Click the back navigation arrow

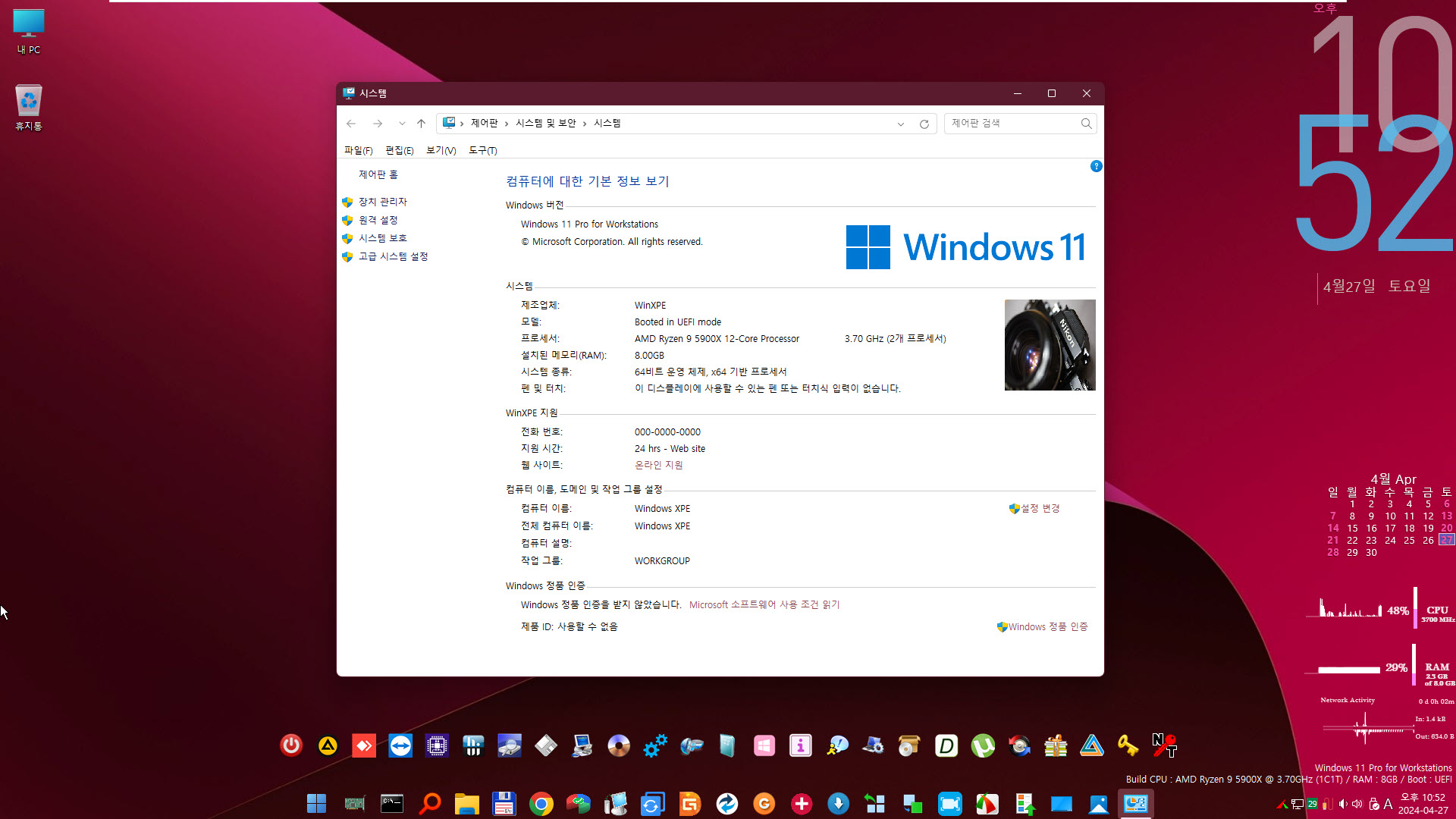351,124
